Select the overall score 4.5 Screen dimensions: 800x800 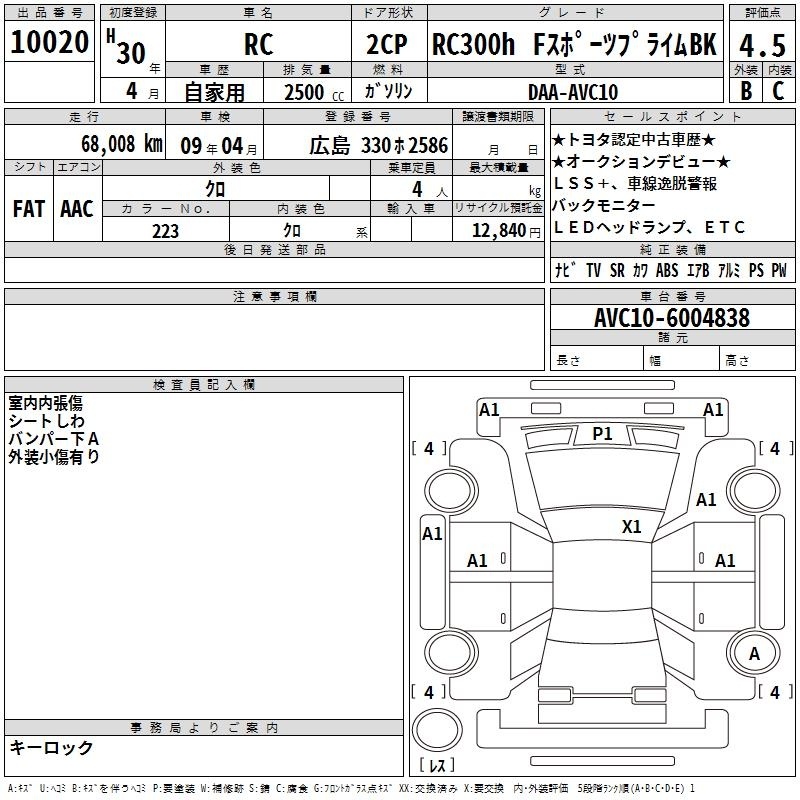pyautogui.click(x=762, y=46)
